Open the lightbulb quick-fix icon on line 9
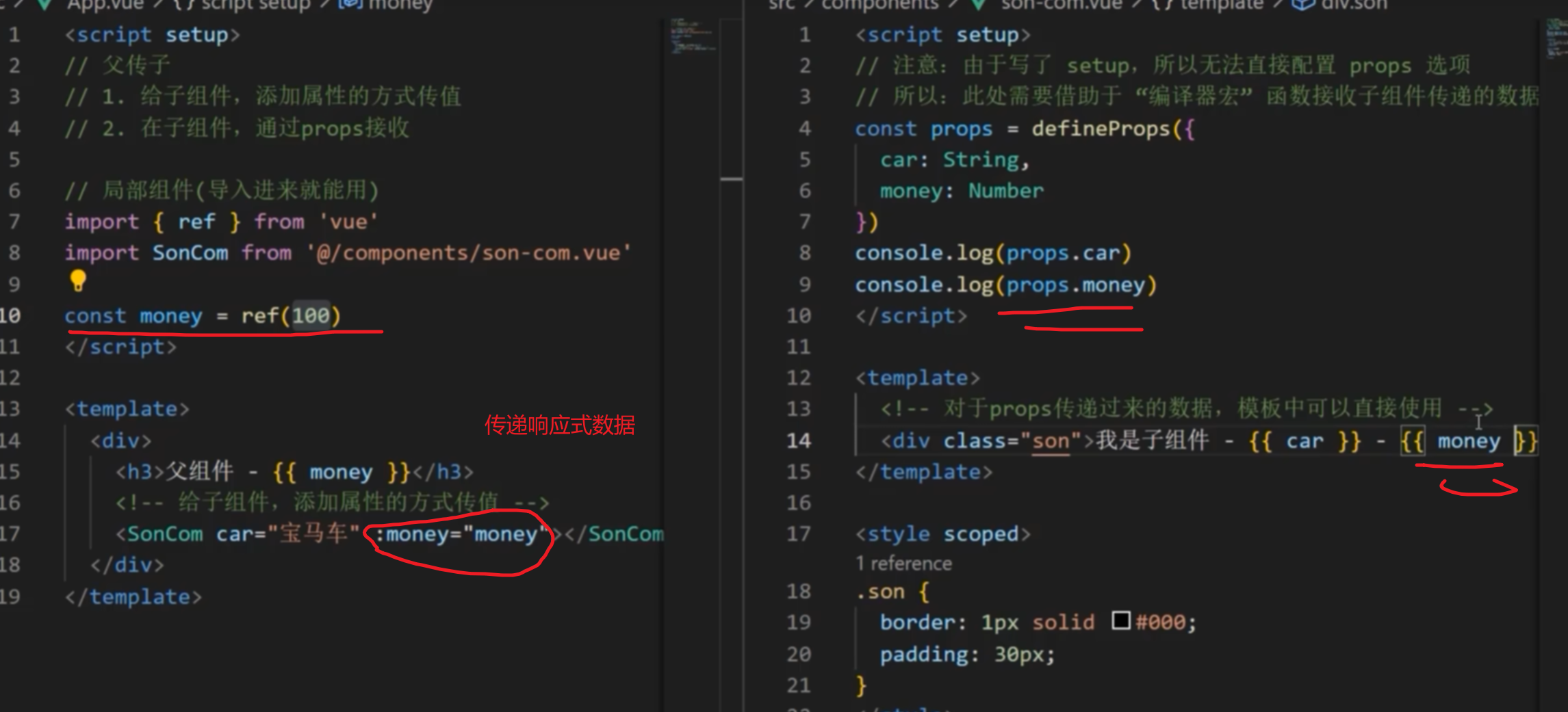The image size is (1568, 712). click(x=78, y=280)
